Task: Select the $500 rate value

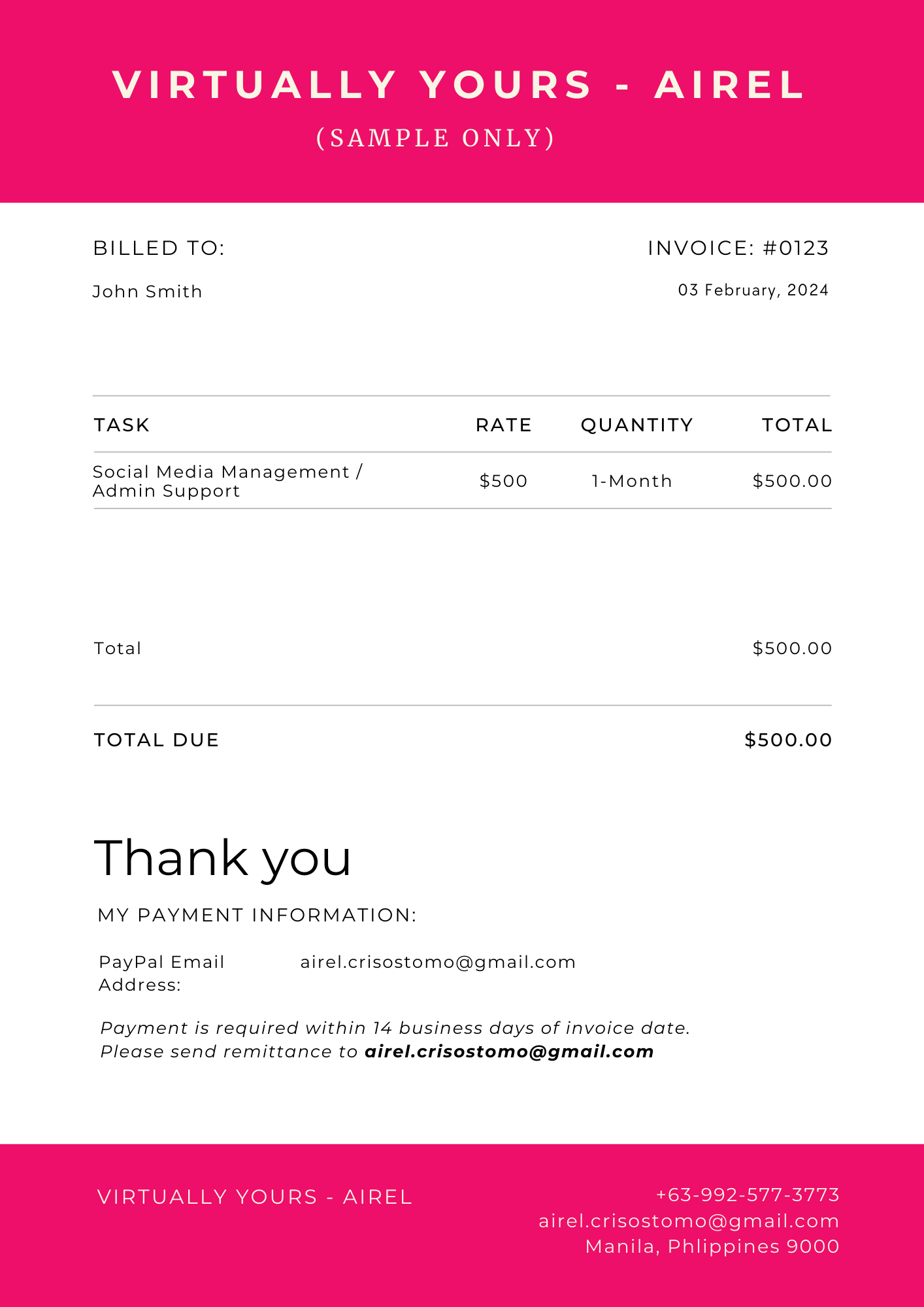Action: pos(503,482)
